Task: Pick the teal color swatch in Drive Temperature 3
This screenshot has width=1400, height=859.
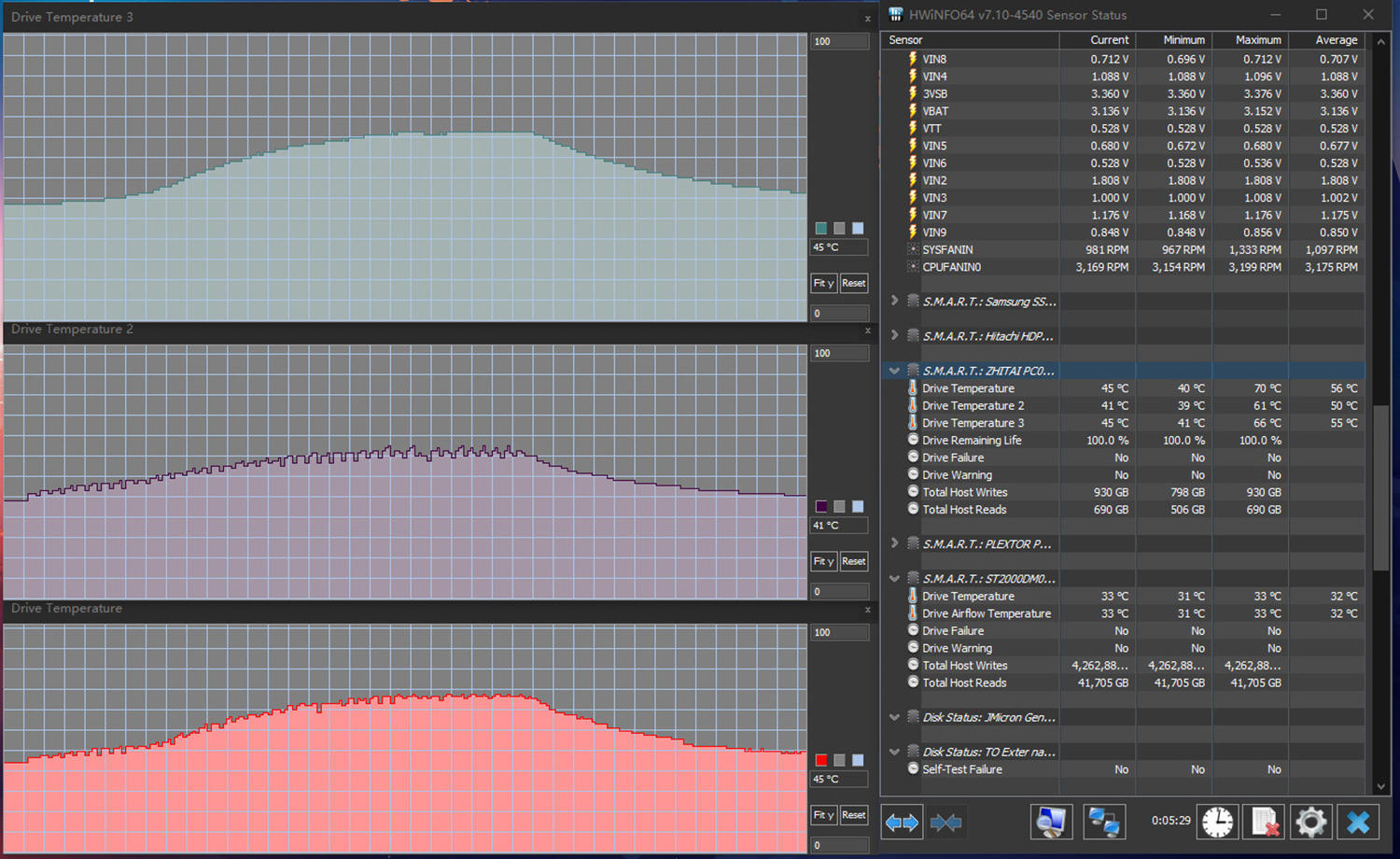Action: 821,228
